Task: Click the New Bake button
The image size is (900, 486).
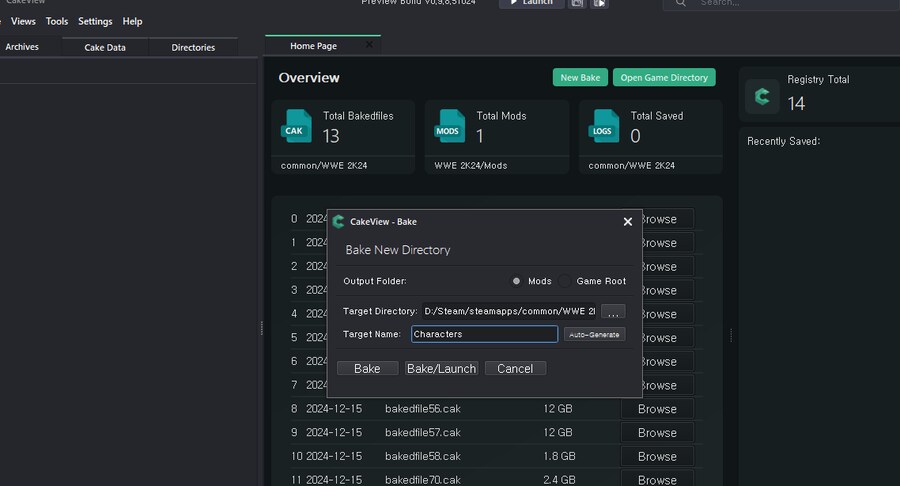Action: pos(580,77)
